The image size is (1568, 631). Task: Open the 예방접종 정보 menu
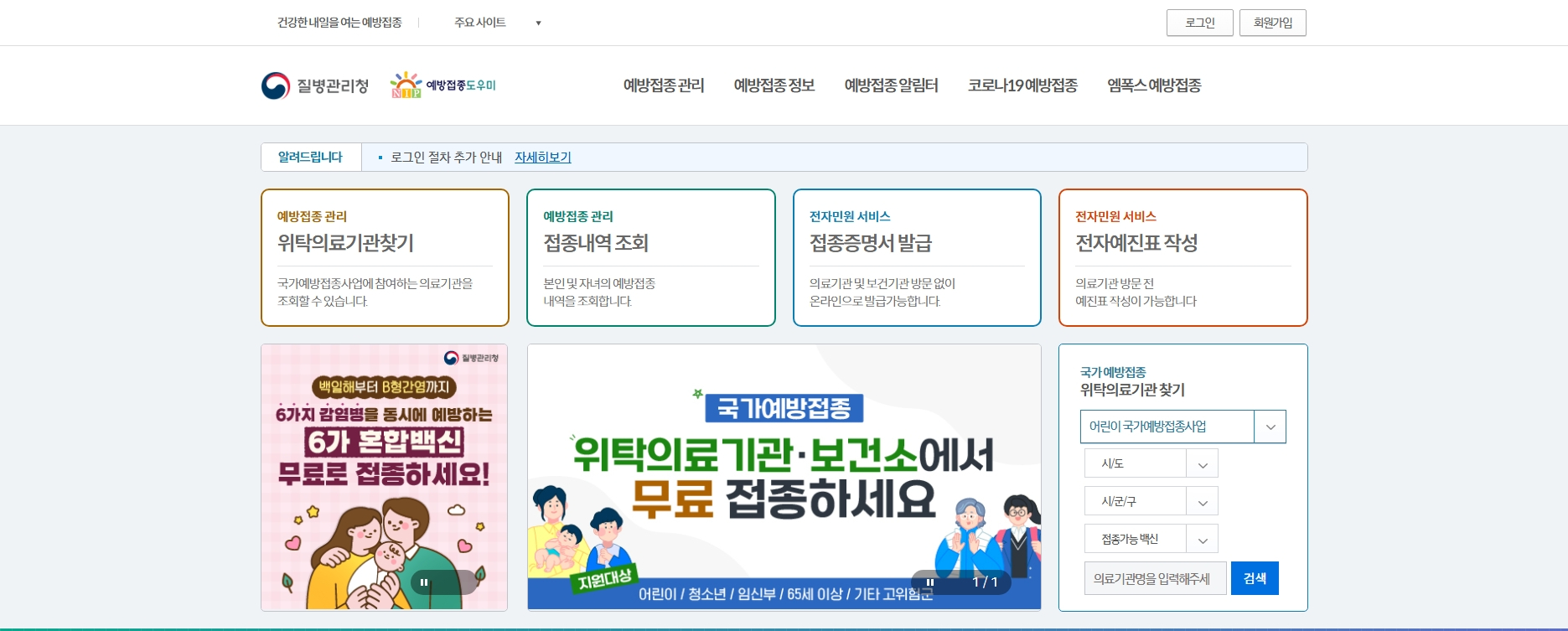[774, 85]
